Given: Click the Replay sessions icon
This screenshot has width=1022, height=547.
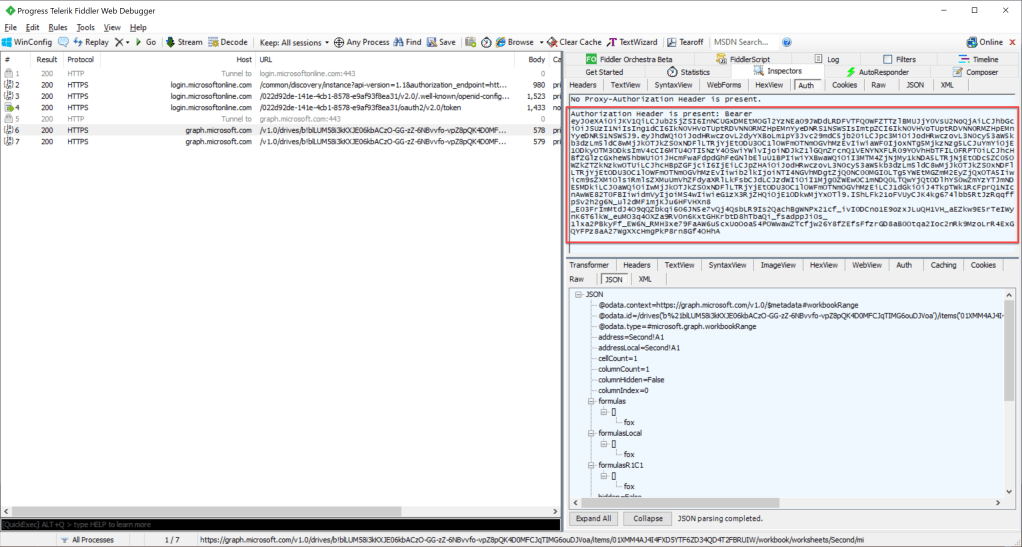Looking at the screenshot, I should 90,42.
